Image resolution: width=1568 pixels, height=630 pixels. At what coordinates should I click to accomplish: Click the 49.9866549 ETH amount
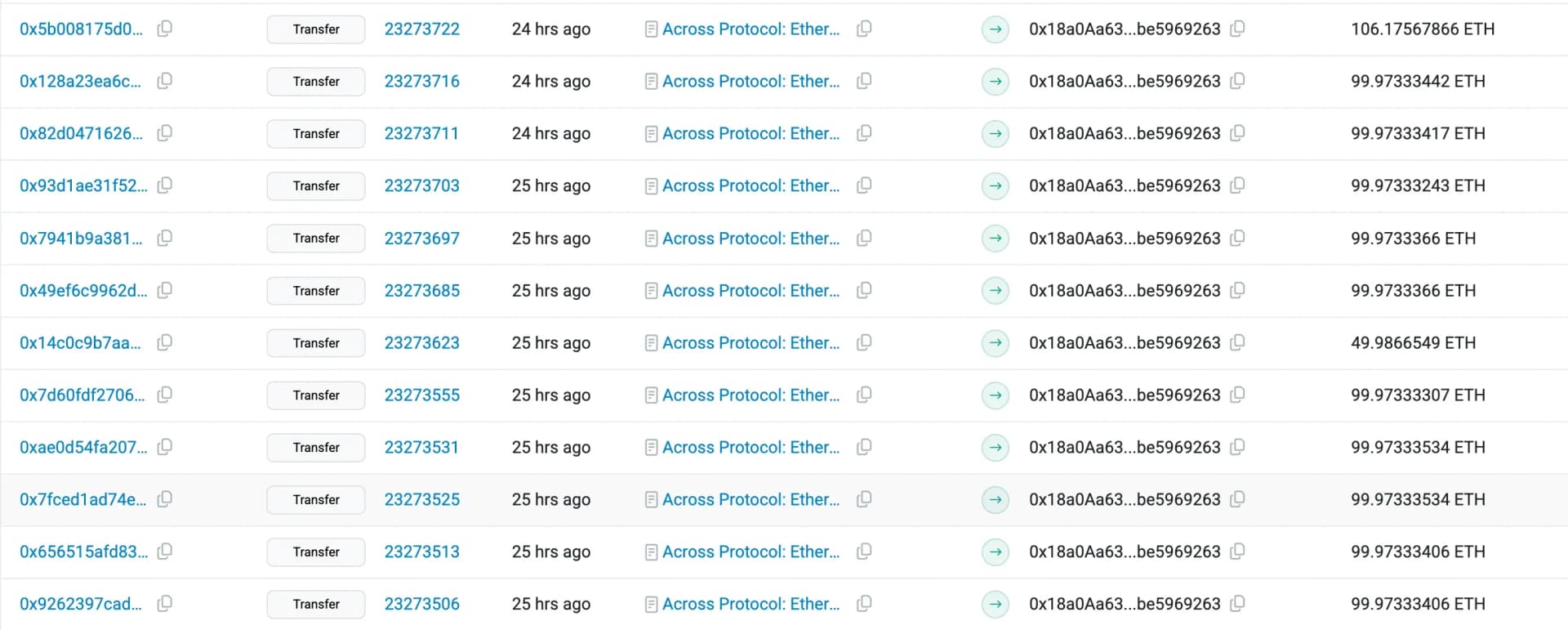(1414, 343)
